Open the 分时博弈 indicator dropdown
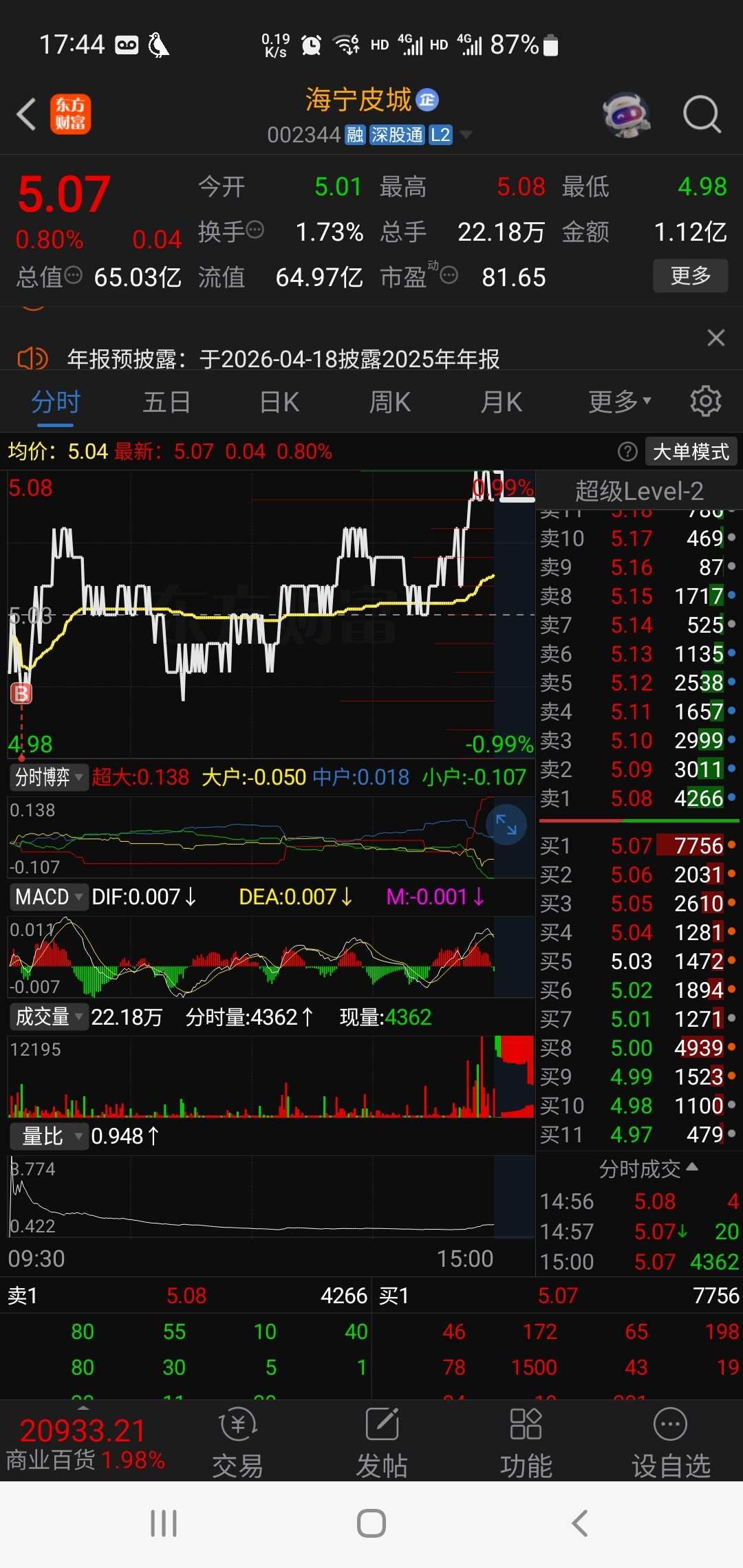743x1568 pixels. tap(49, 778)
